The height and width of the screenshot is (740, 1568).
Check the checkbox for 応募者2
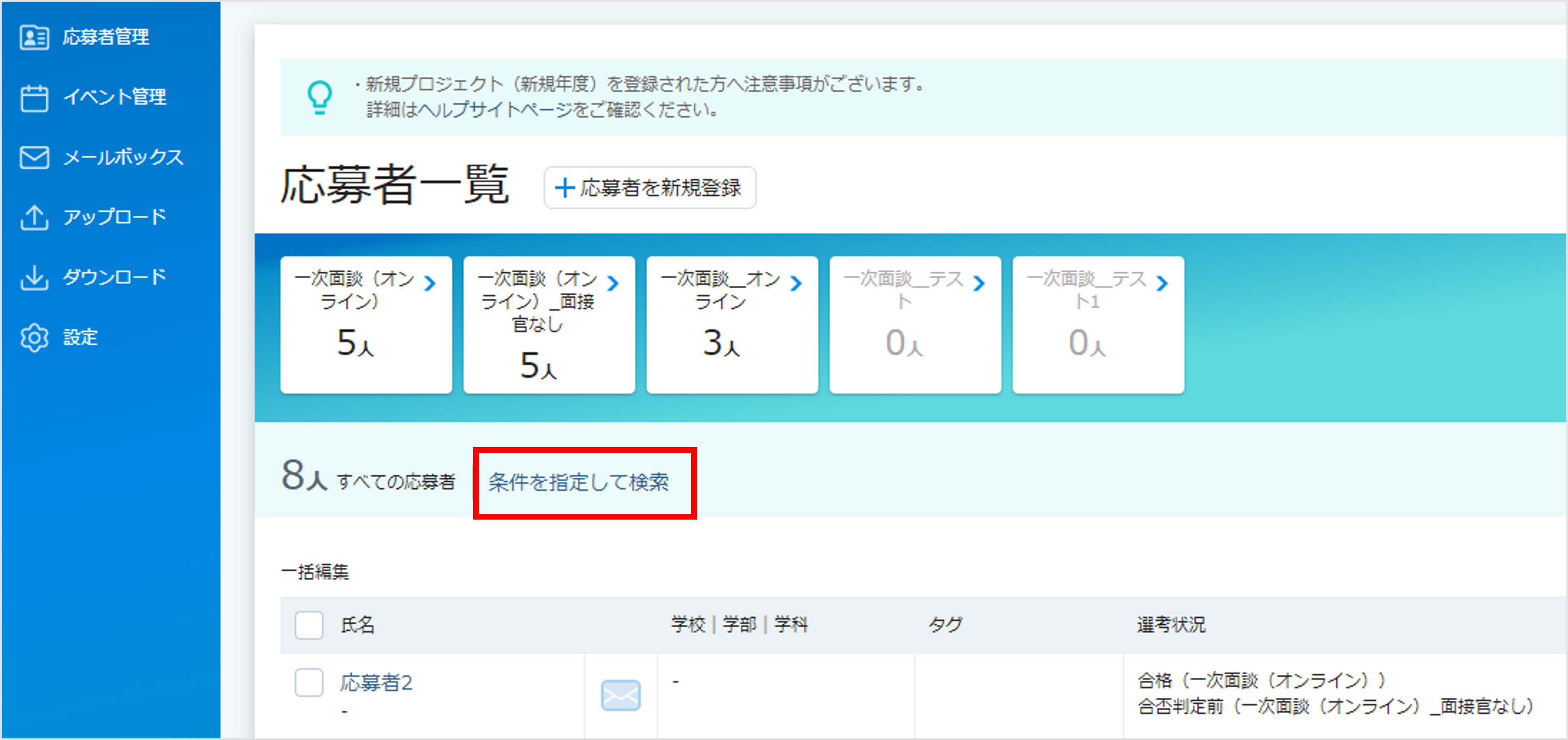pyautogui.click(x=309, y=683)
